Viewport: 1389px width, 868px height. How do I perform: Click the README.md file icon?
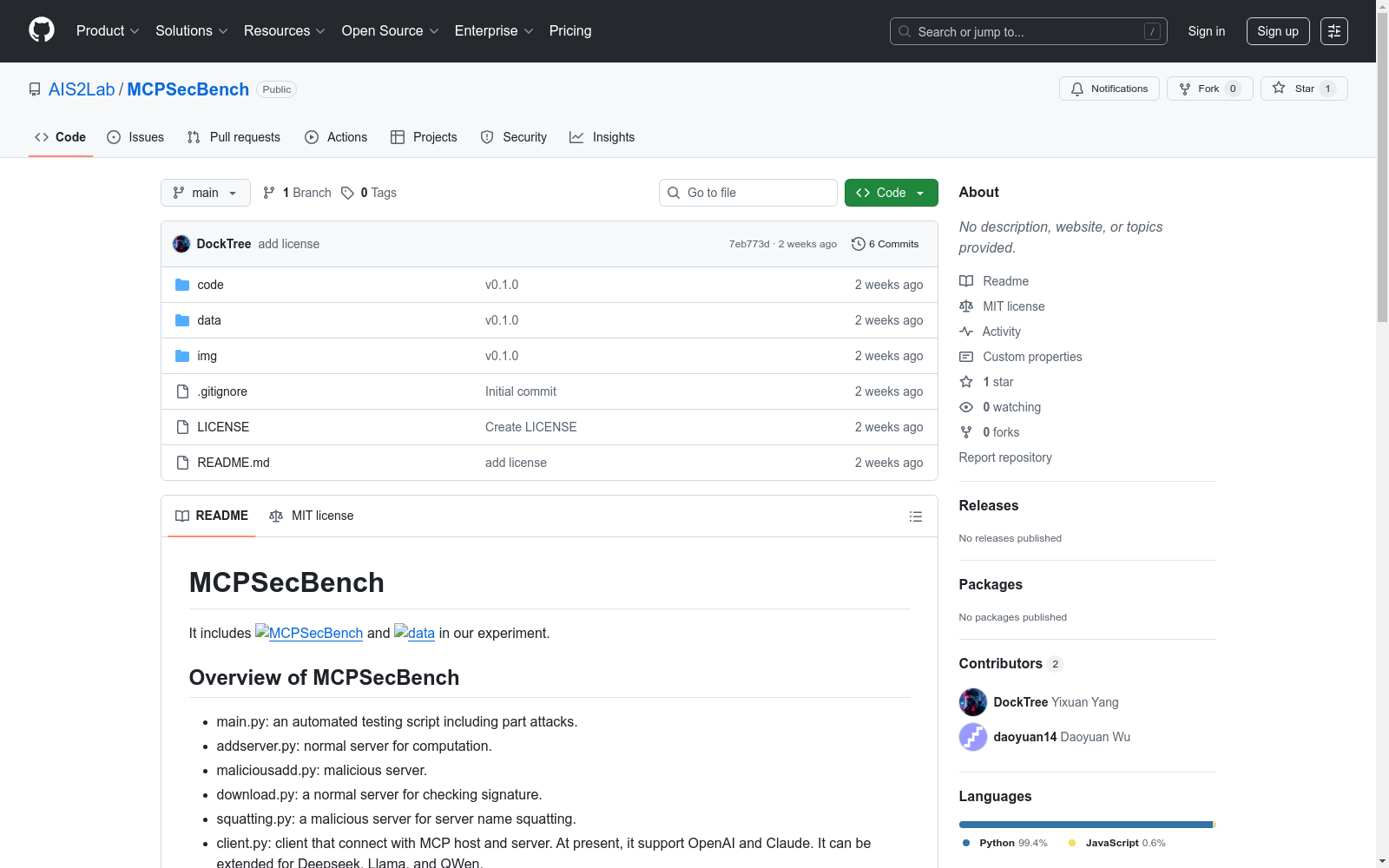(x=182, y=463)
